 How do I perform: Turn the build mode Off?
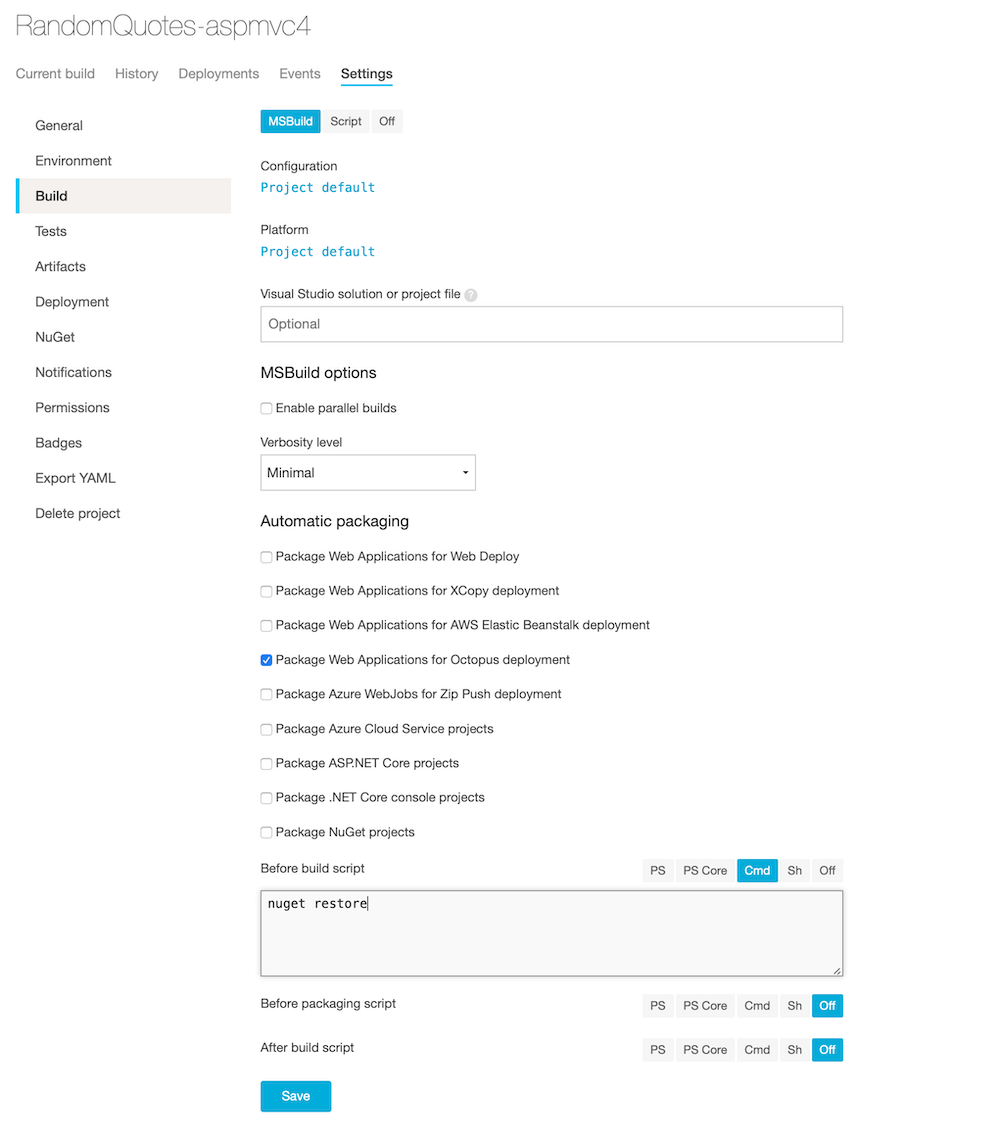387,120
